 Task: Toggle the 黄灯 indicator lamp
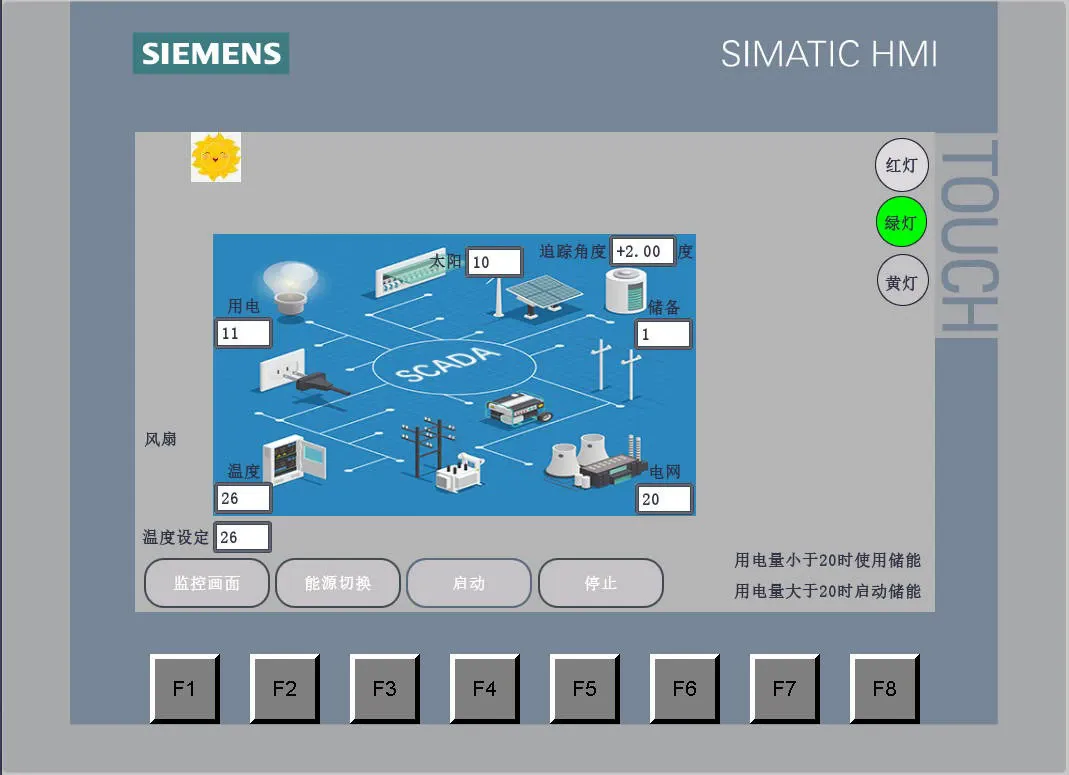click(902, 281)
